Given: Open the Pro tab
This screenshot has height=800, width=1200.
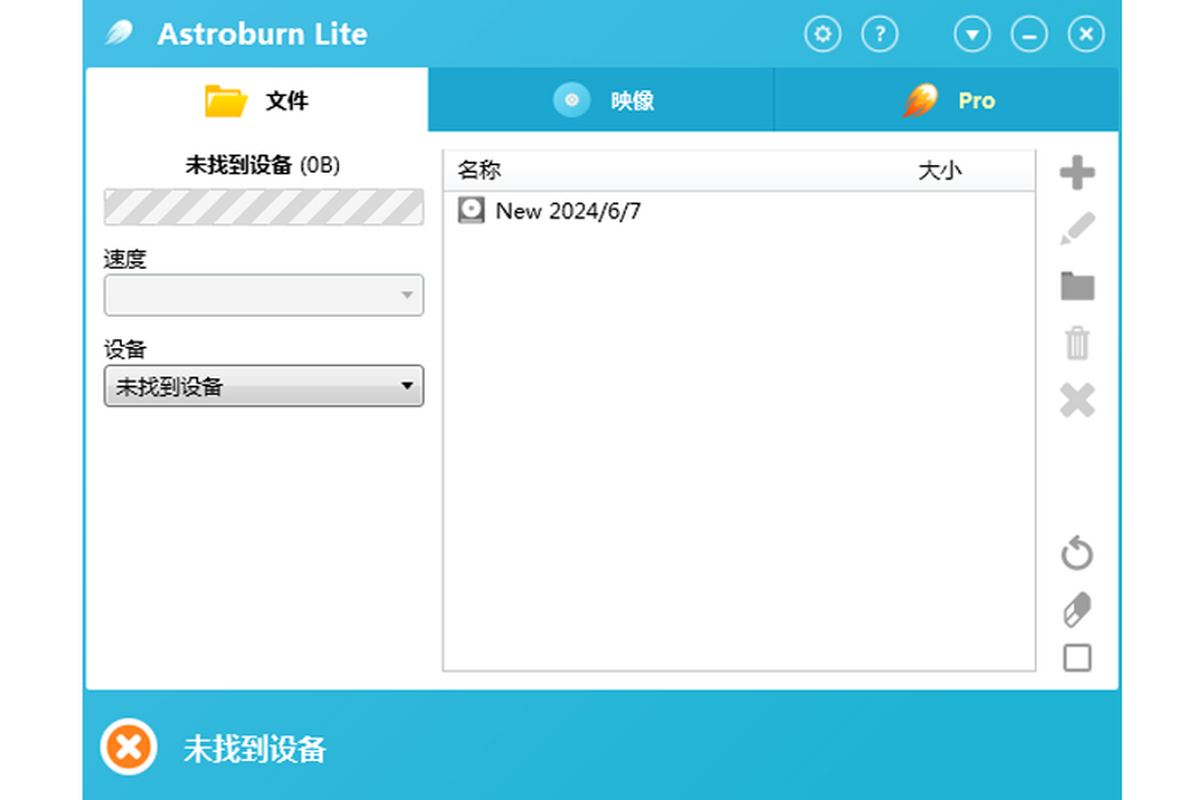Looking at the screenshot, I should point(946,100).
